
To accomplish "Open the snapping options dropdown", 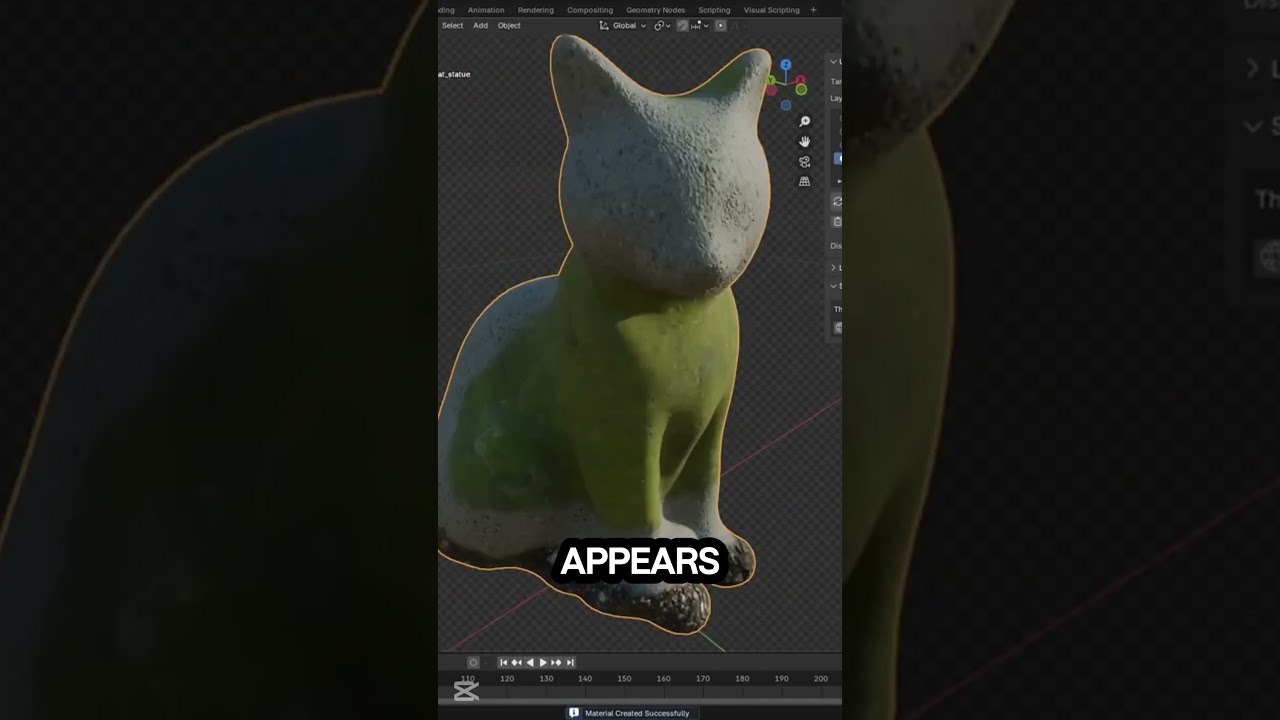I will click(700, 26).
